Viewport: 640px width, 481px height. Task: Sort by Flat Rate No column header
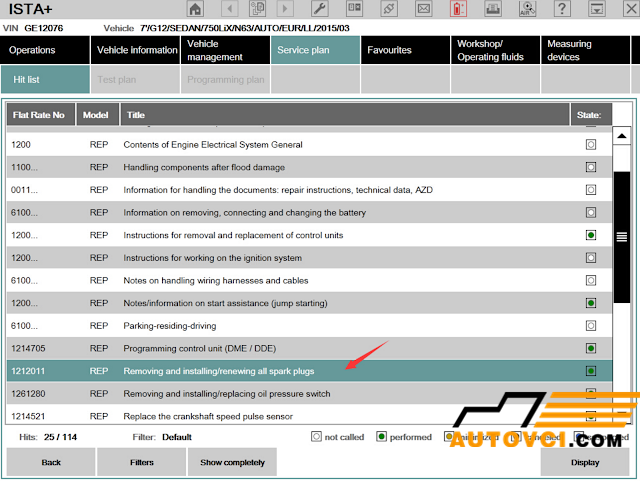41,115
